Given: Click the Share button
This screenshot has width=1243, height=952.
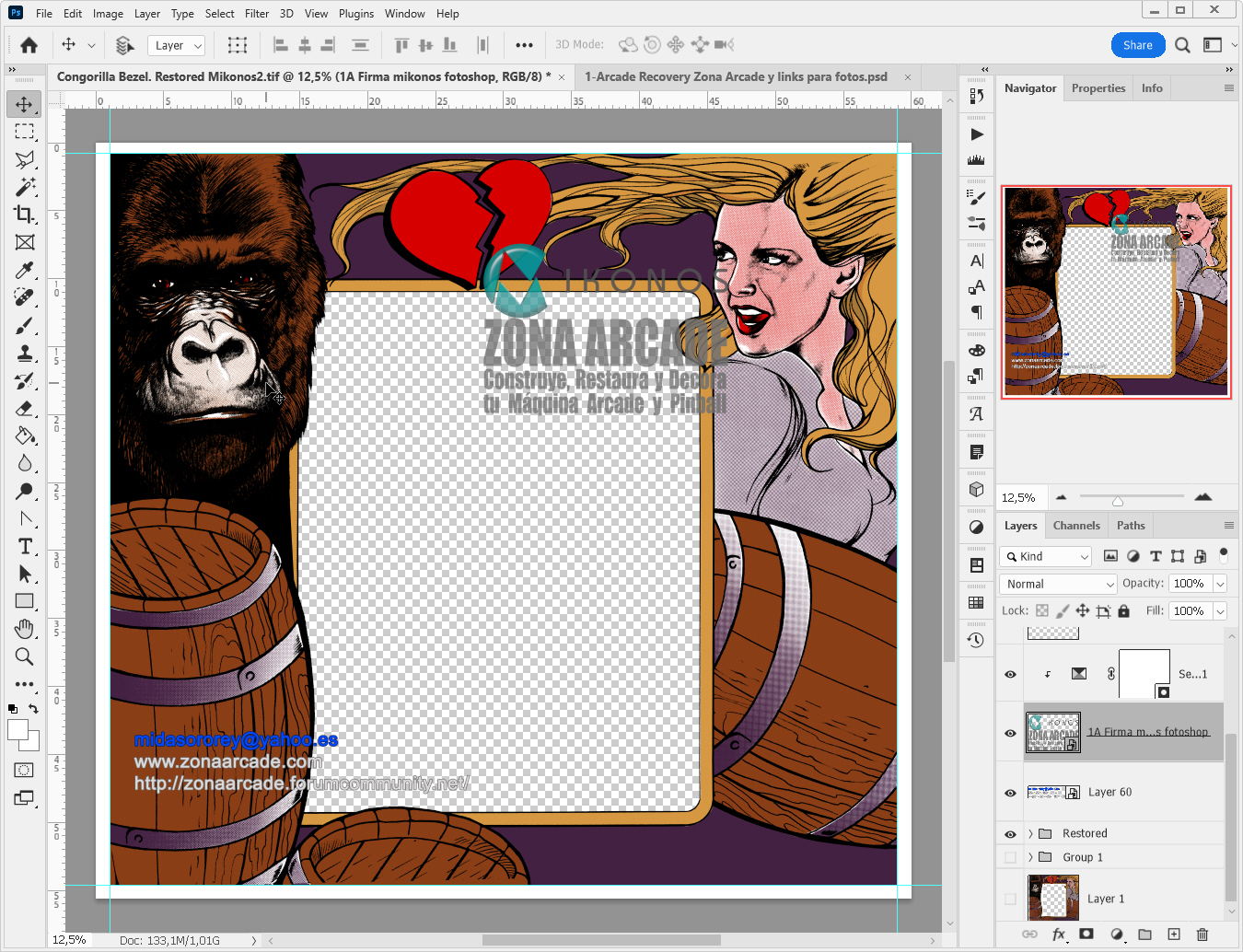Looking at the screenshot, I should 1137,45.
